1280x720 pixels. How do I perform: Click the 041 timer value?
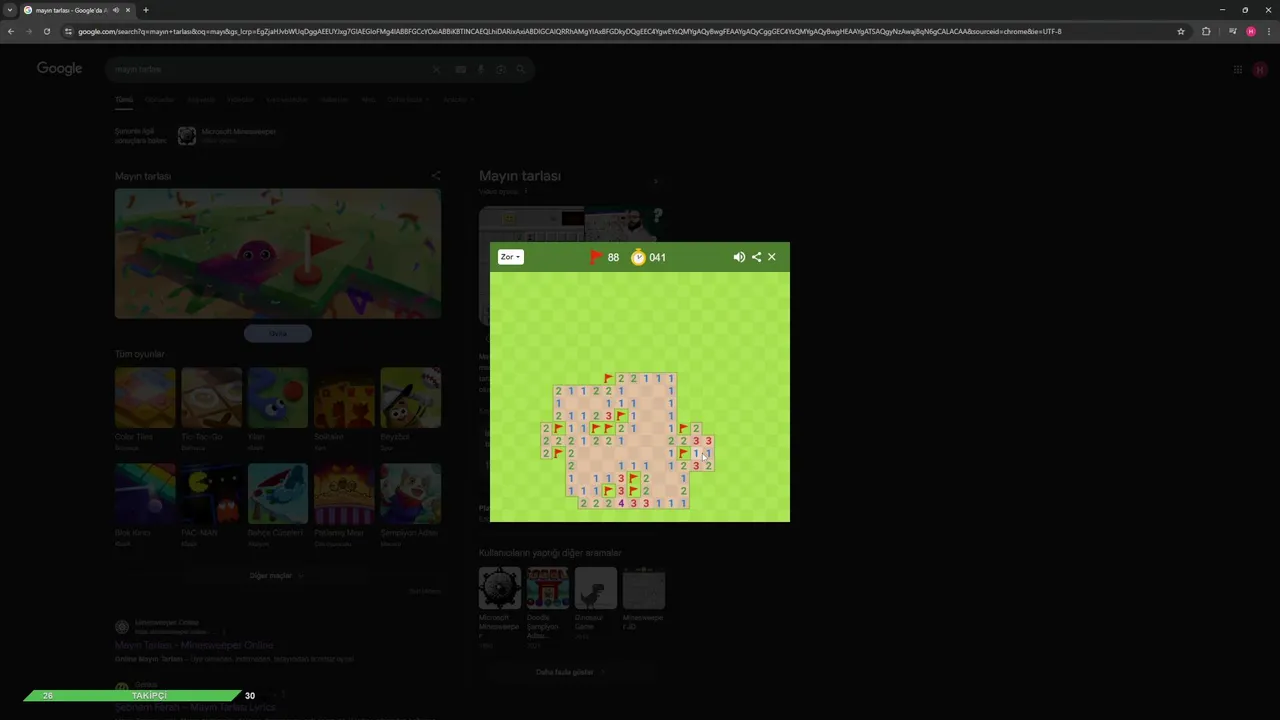pos(657,257)
